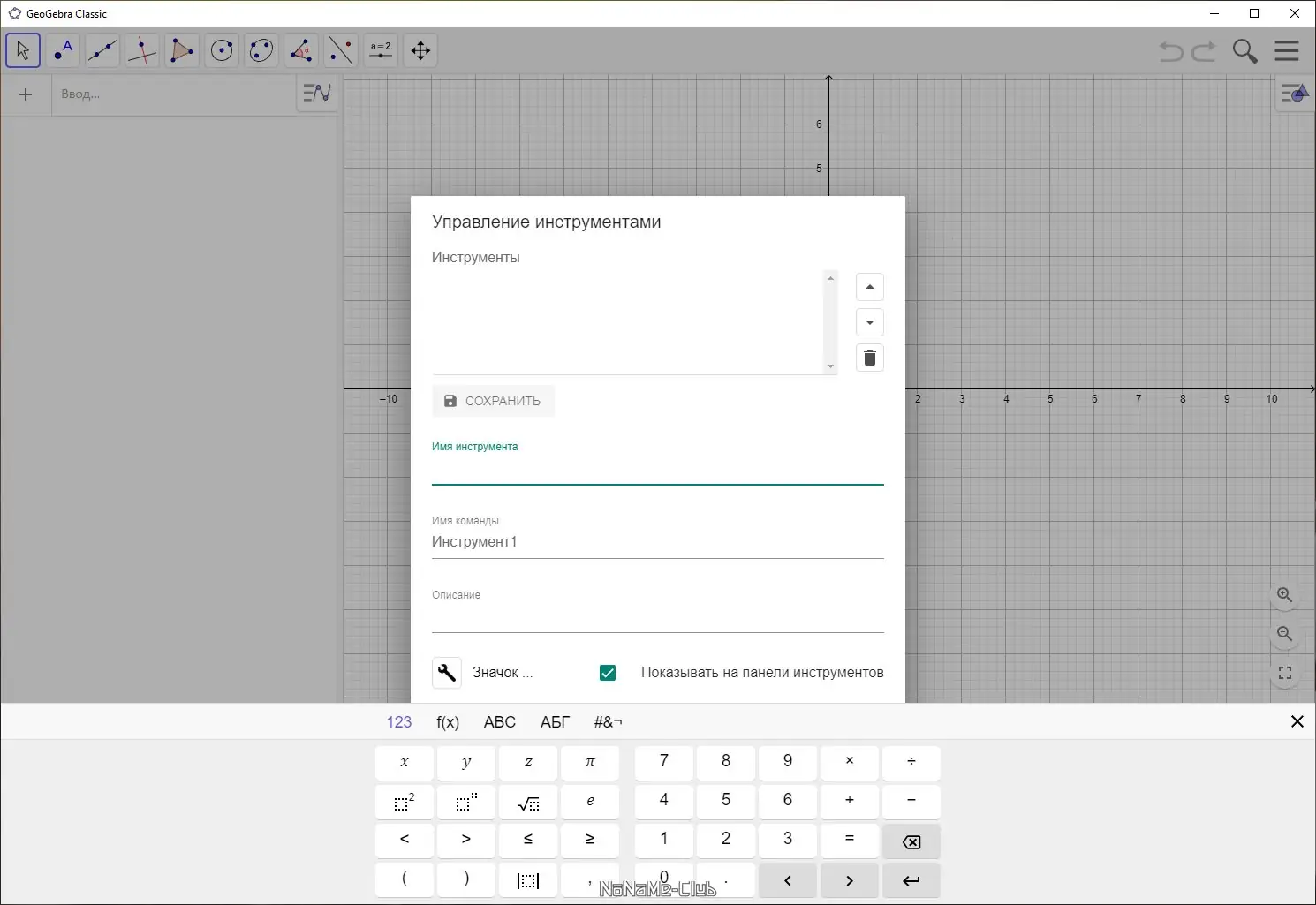Uncheck Показывать на панели инструментов
The height and width of the screenshot is (905, 1316).
(608, 673)
